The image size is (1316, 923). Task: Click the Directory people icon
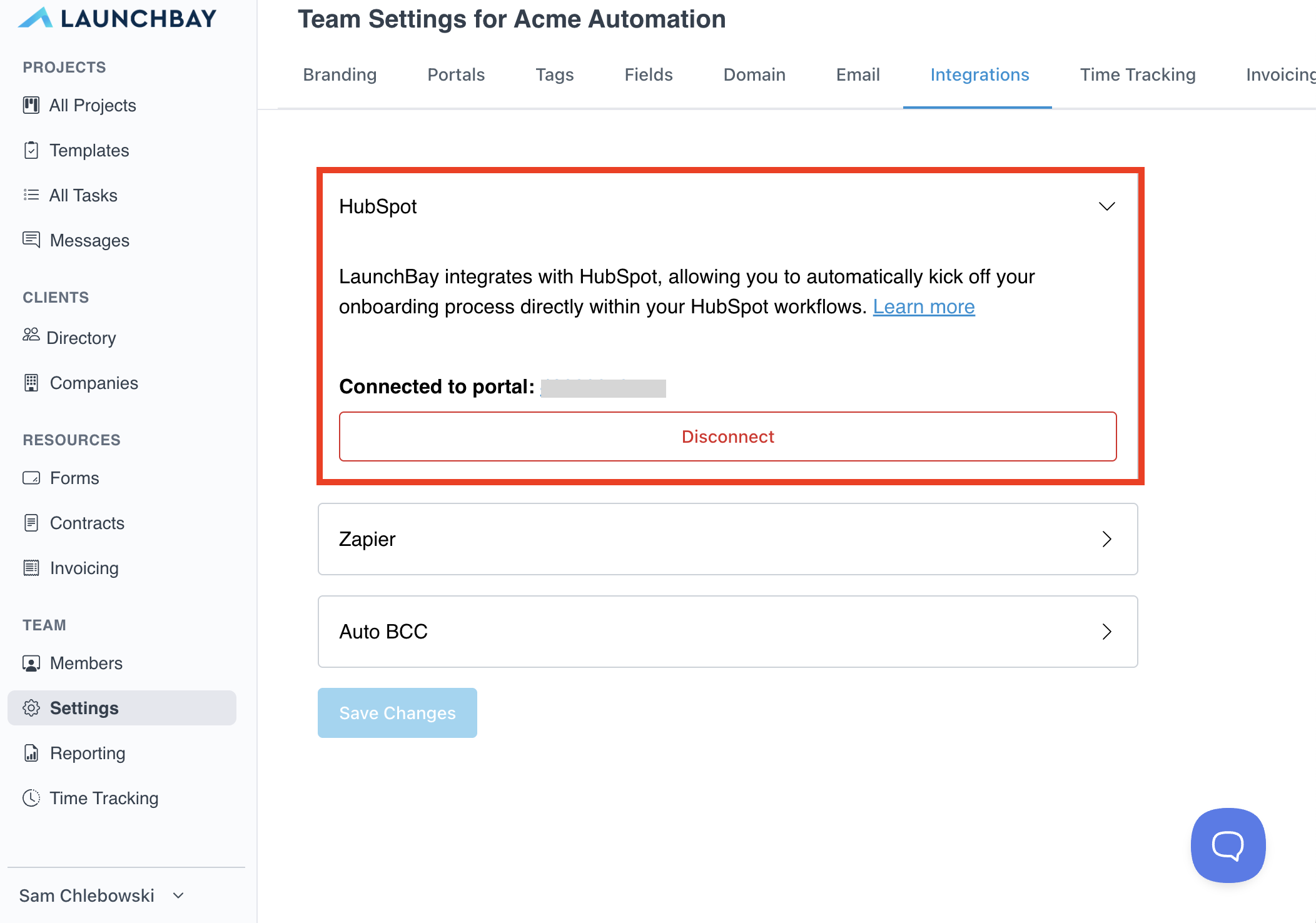31,335
